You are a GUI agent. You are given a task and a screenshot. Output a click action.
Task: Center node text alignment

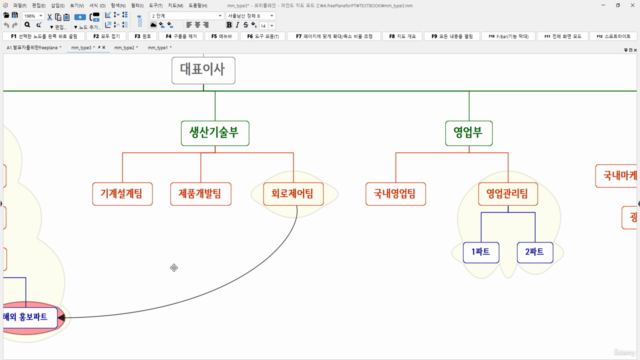point(198,25)
